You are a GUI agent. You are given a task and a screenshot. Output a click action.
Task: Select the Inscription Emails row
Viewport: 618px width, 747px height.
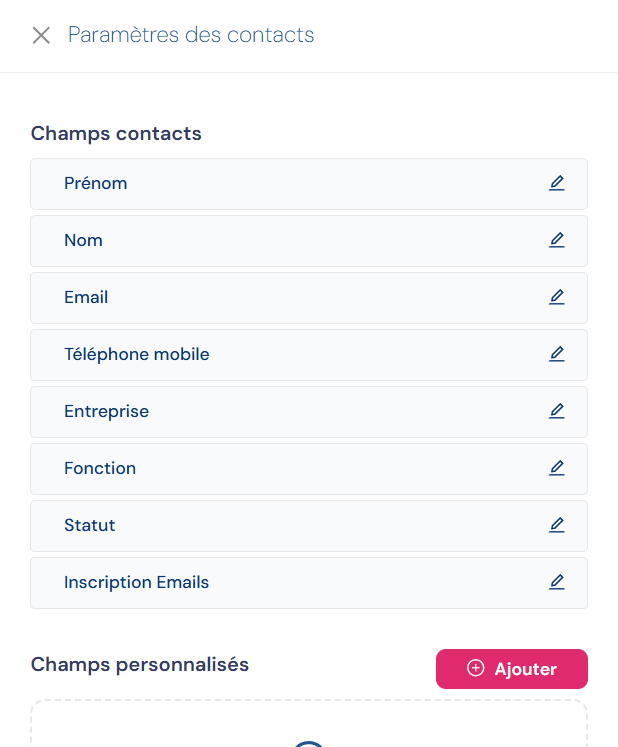300,583
